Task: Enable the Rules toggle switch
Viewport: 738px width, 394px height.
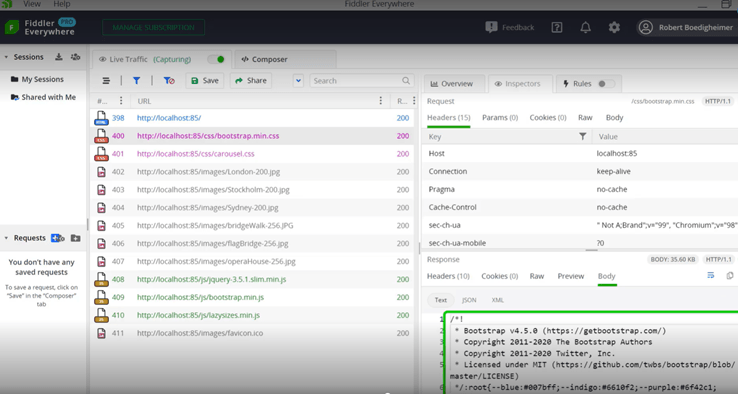Action: pos(606,84)
